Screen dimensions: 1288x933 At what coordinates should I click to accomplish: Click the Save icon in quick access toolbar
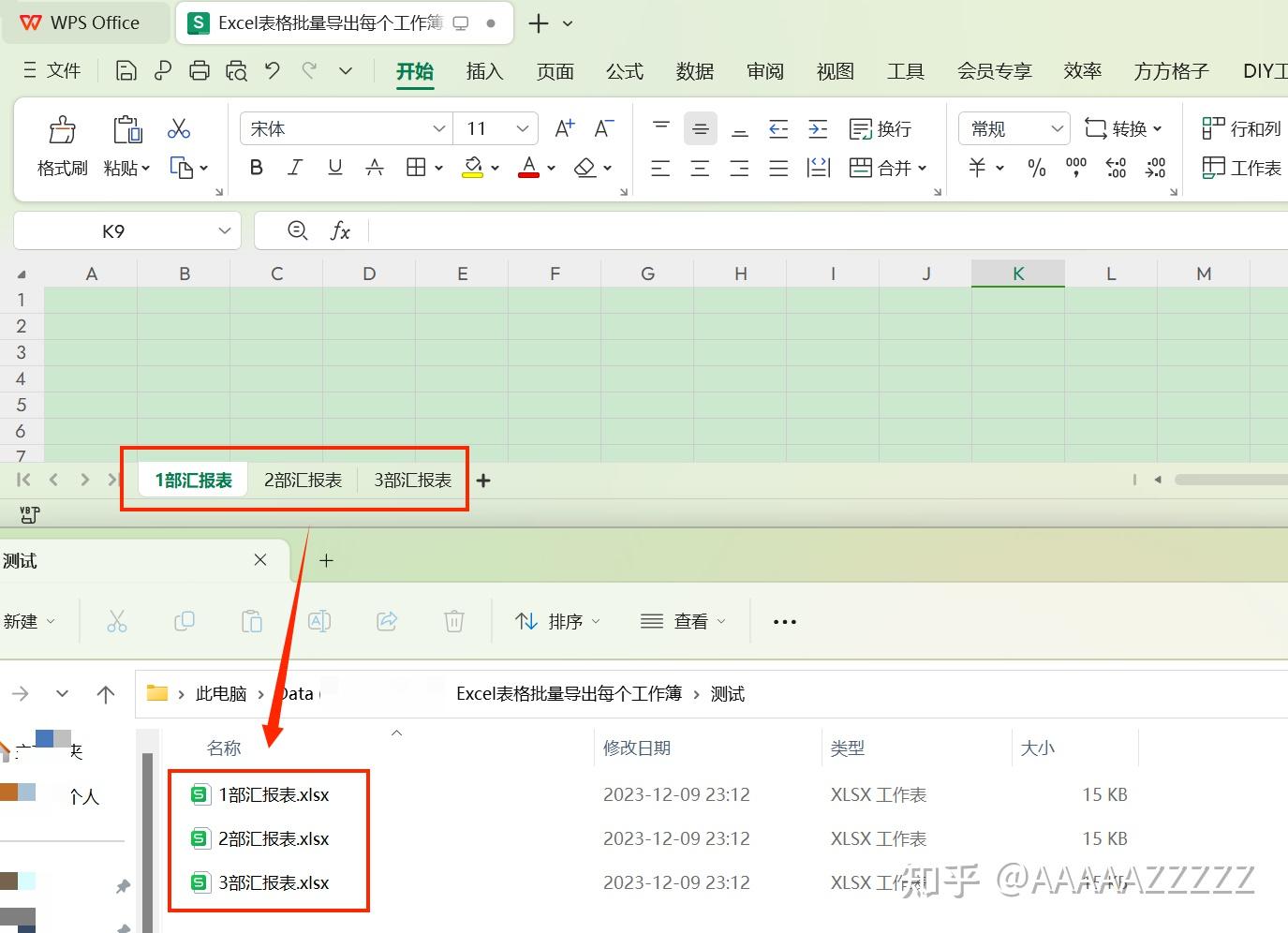126,70
